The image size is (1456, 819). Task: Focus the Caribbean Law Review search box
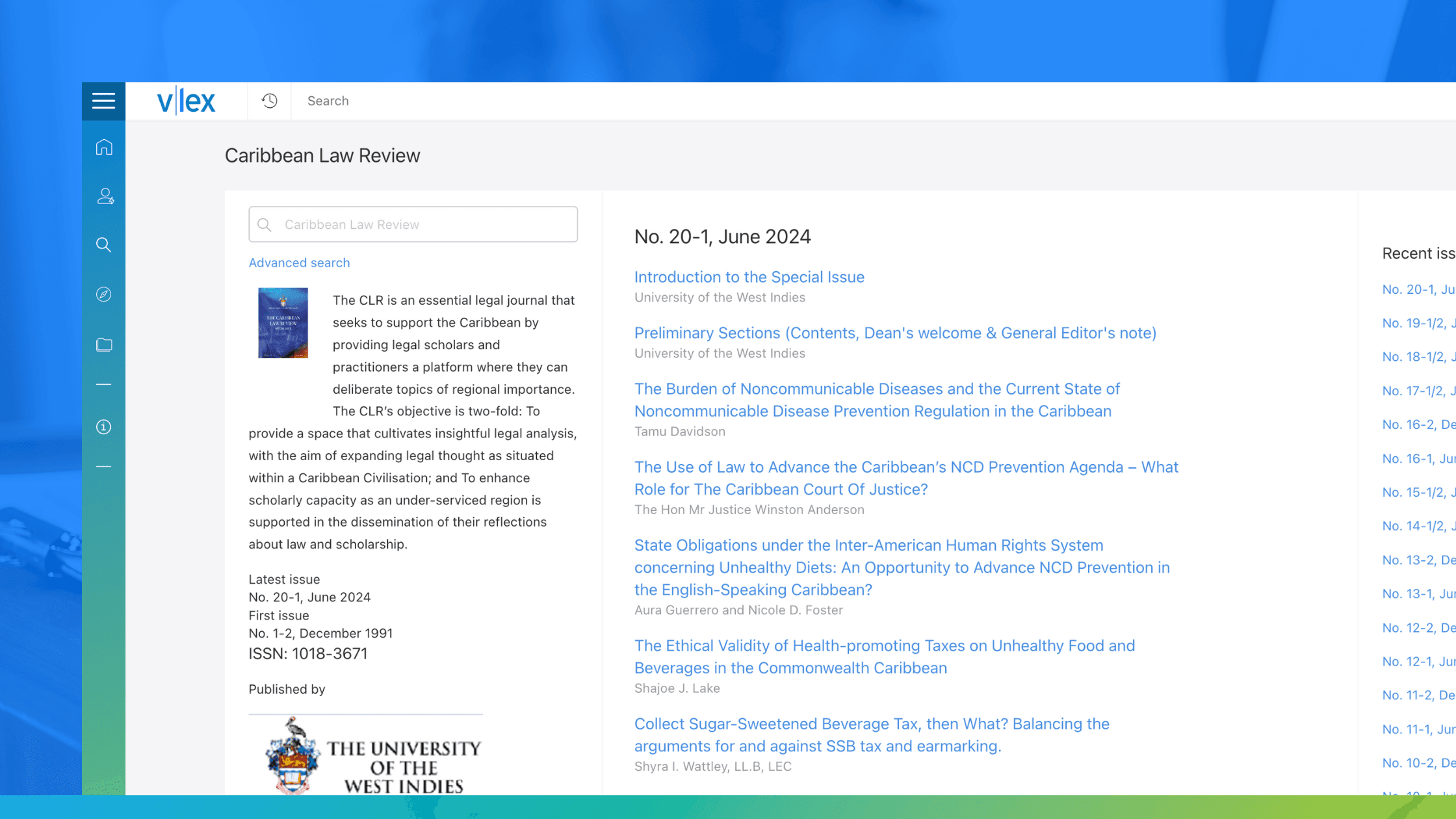coord(413,224)
